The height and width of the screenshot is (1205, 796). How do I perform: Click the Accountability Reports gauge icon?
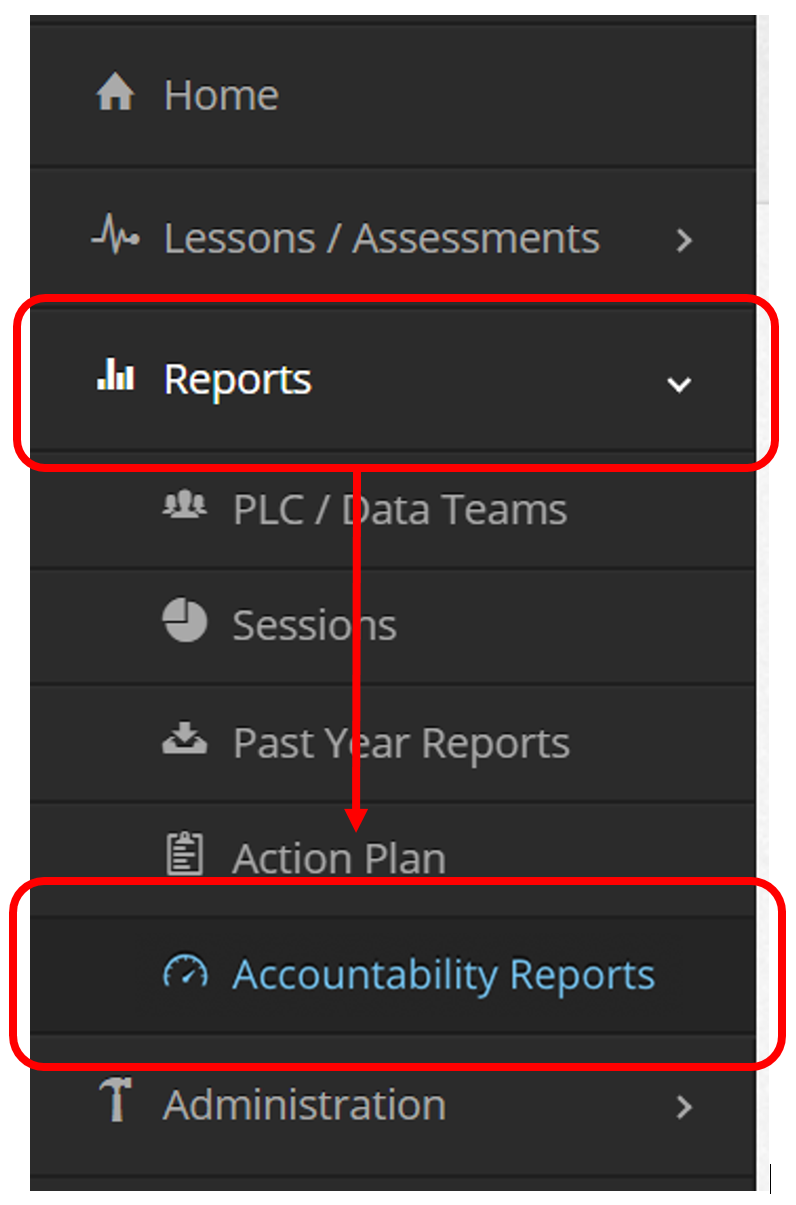click(185, 972)
